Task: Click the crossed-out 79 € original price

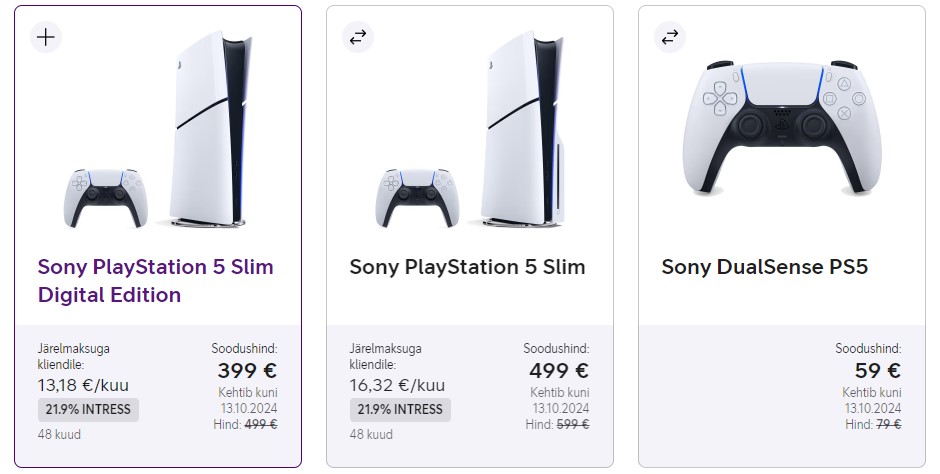Action: [x=888, y=424]
